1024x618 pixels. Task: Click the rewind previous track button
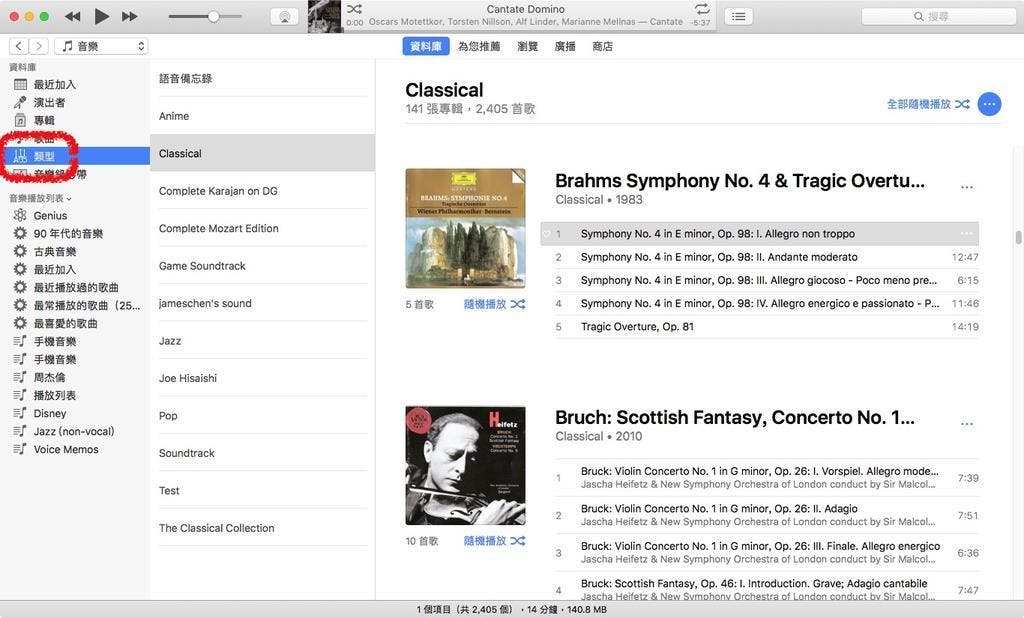point(72,16)
